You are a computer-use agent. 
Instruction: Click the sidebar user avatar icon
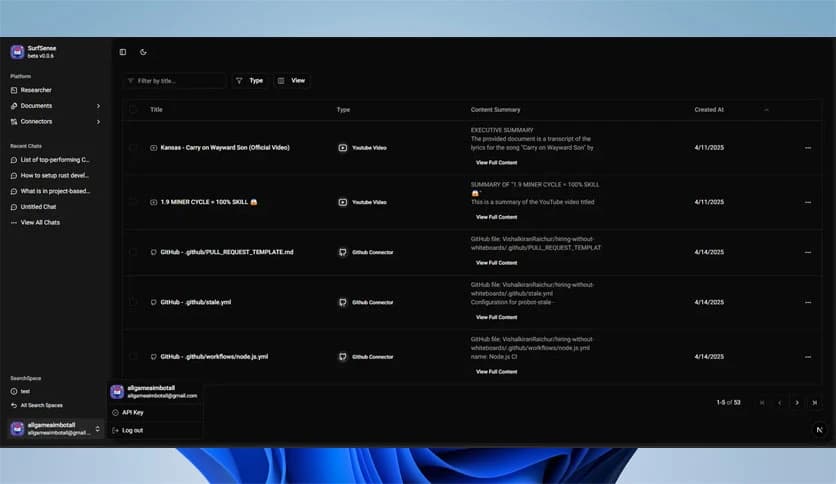(x=18, y=429)
